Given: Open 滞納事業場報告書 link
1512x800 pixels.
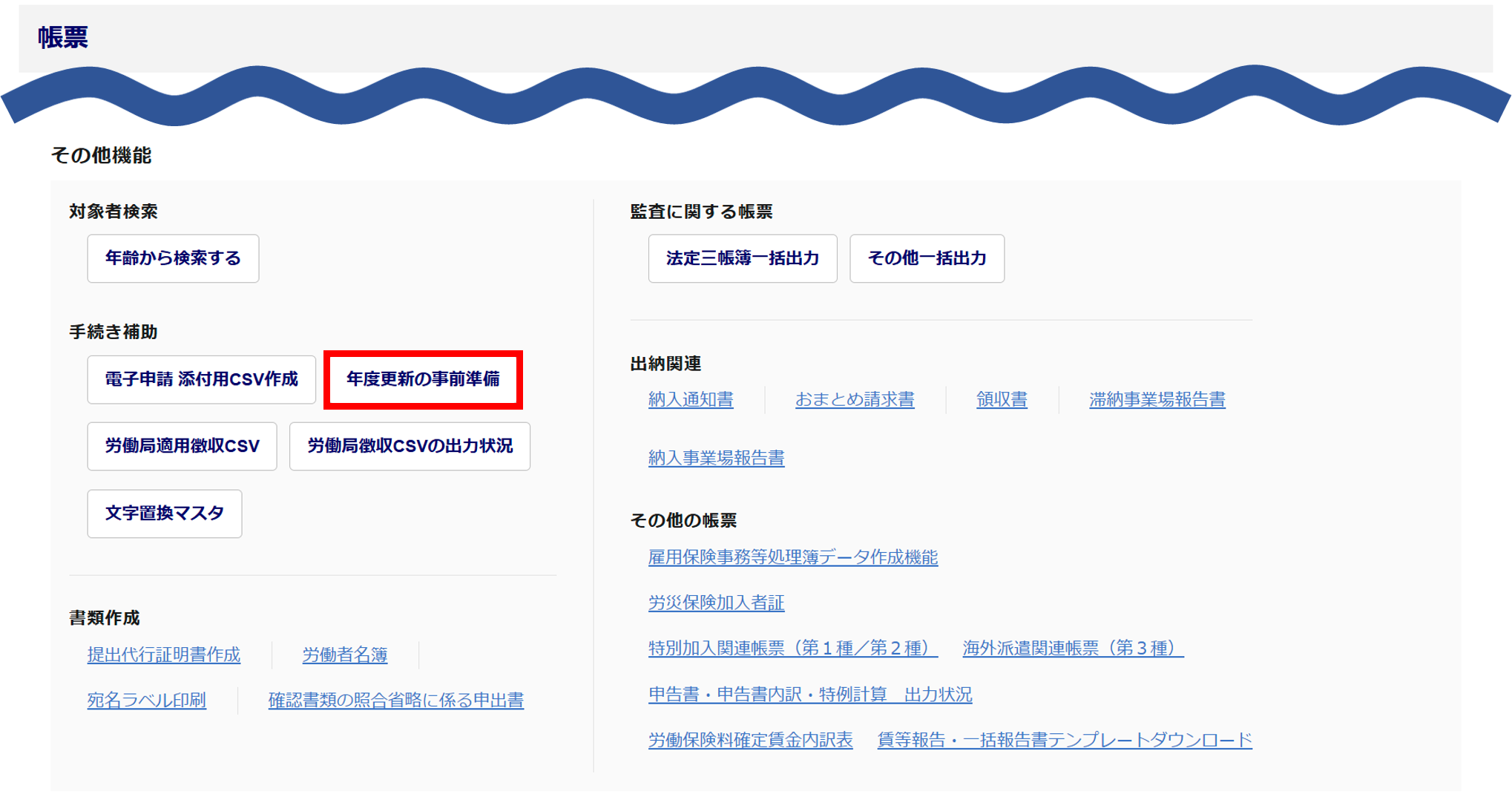Looking at the screenshot, I should coord(1157,399).
